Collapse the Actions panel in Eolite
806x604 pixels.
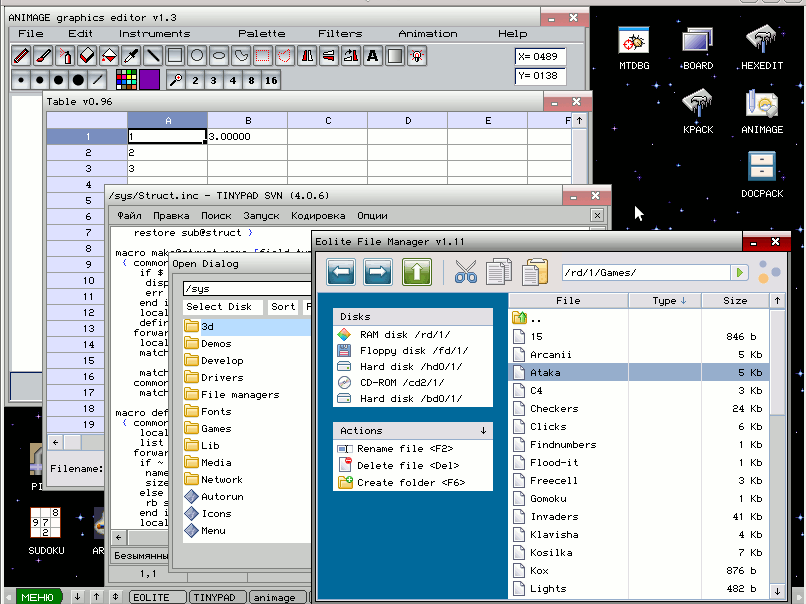(483, 430)
